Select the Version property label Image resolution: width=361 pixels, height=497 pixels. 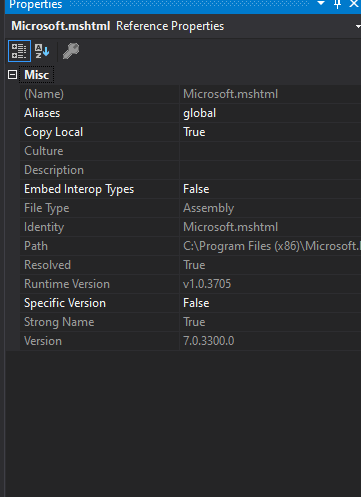tap(43, 341)
